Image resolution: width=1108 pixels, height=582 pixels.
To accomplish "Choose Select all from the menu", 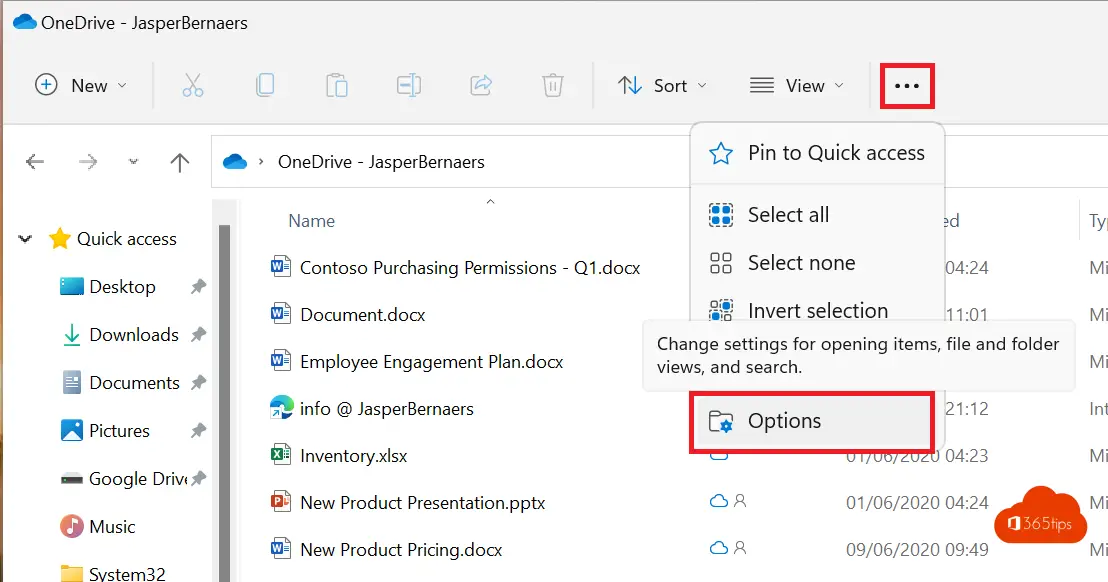I will (x=786, y=214).
